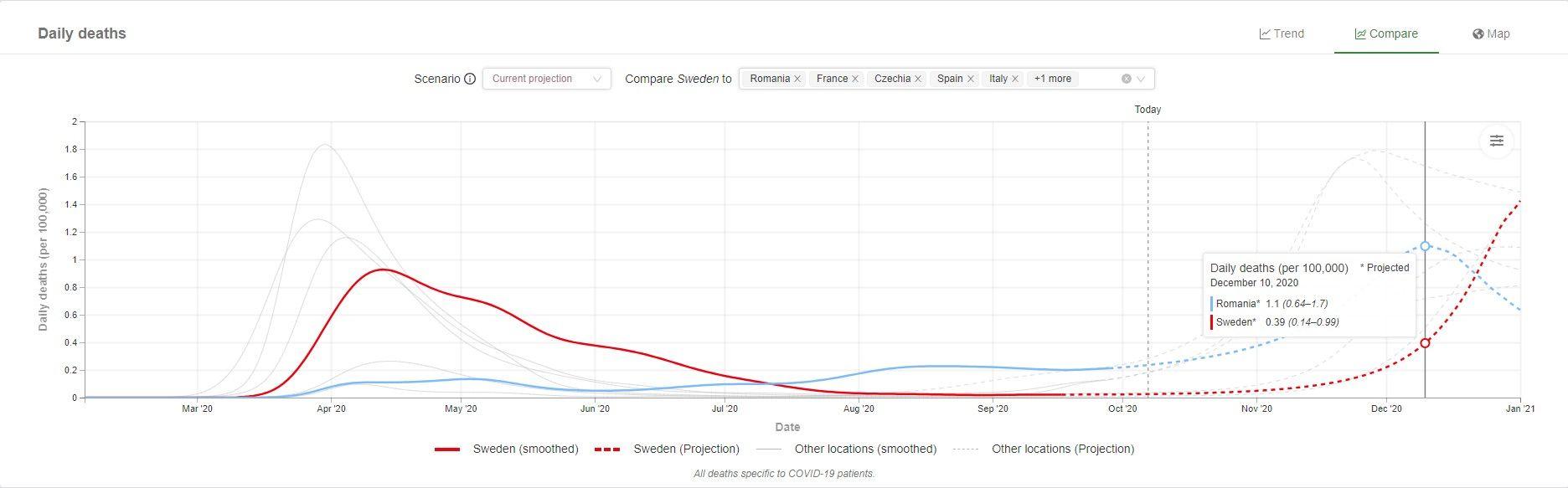The image size is (1568, 488).
Task: Toggle Sweden (smoothed) legend series
Action: (507, 449)
